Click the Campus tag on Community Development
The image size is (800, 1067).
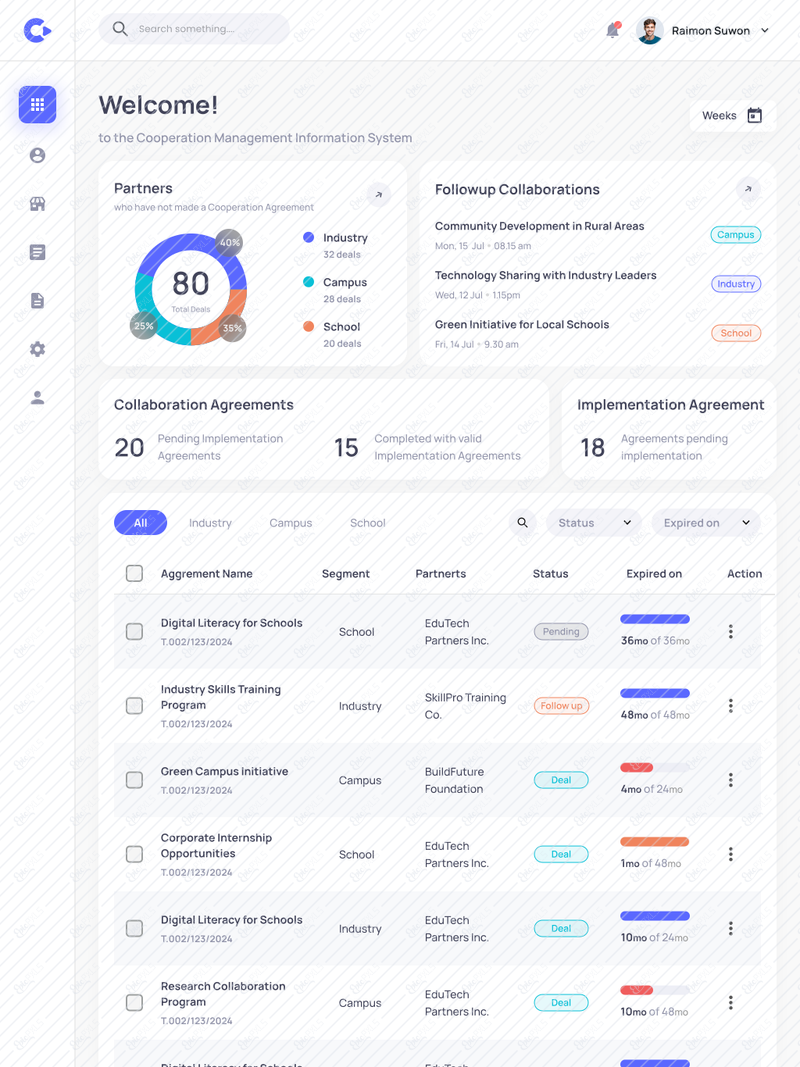click(735, 235)
